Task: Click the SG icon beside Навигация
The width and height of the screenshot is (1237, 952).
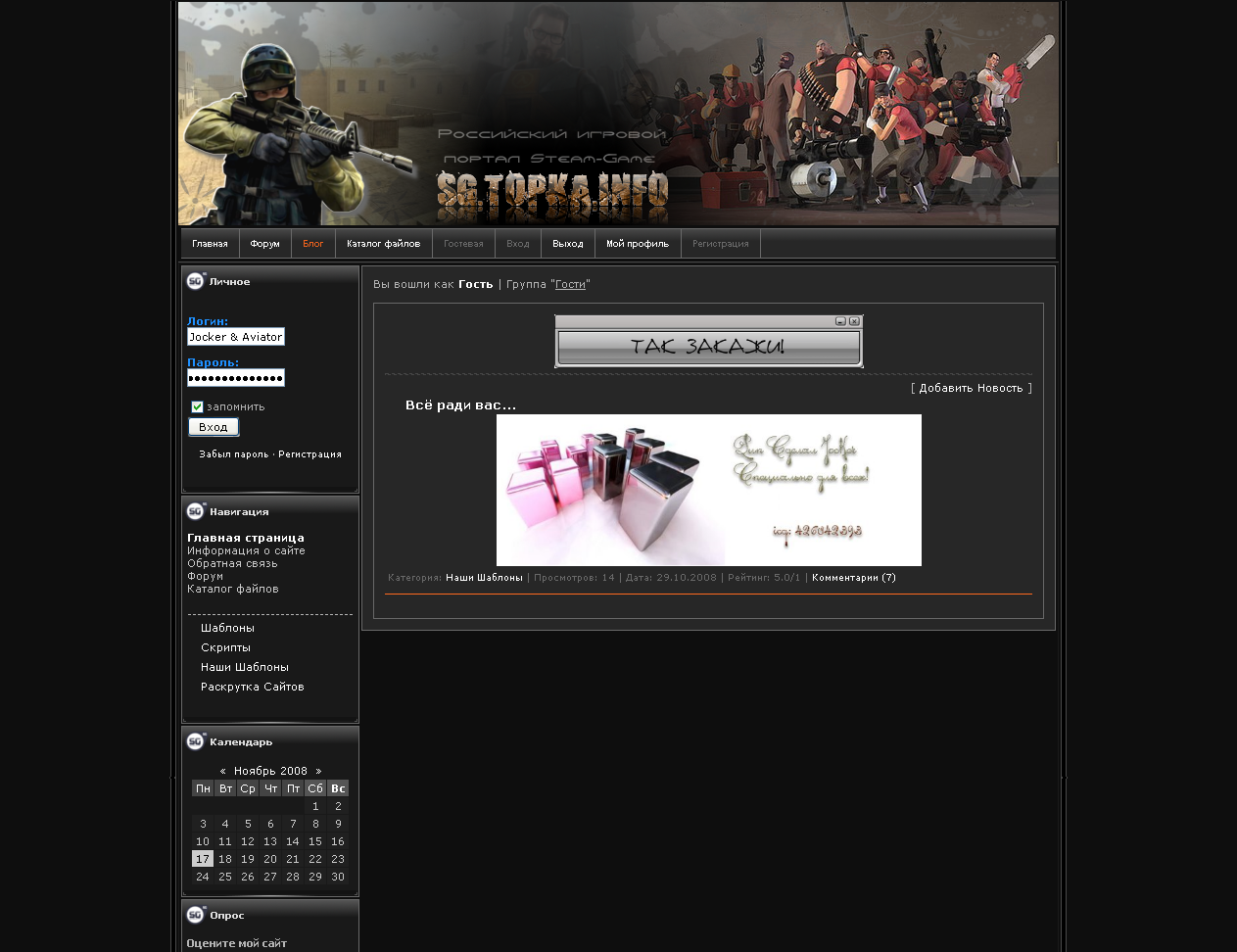Action: (196, 511)
